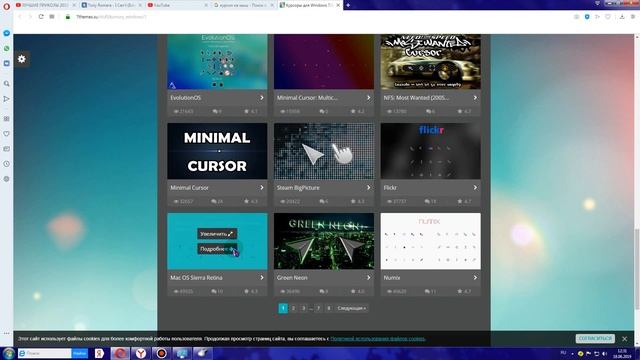Click the blue ad blocker shield icon
The width and height of the screenshot is (640, 360).
click(x=587, y=17)
